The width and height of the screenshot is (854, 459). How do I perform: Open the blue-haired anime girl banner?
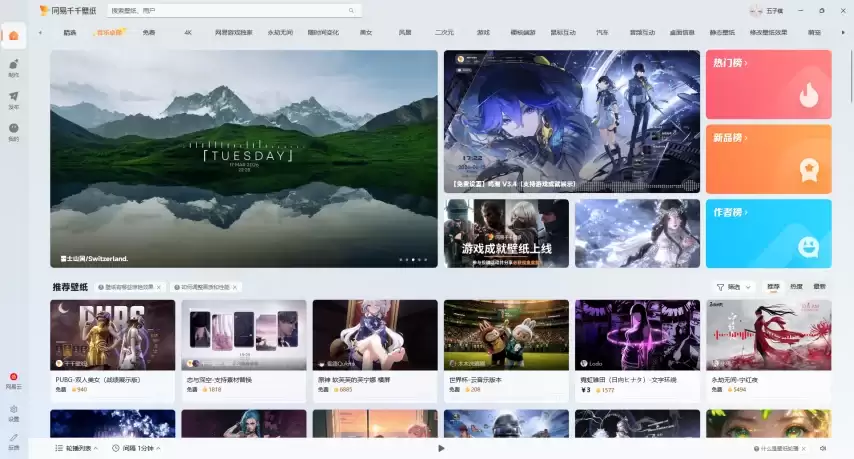click(x=572, y=121)
